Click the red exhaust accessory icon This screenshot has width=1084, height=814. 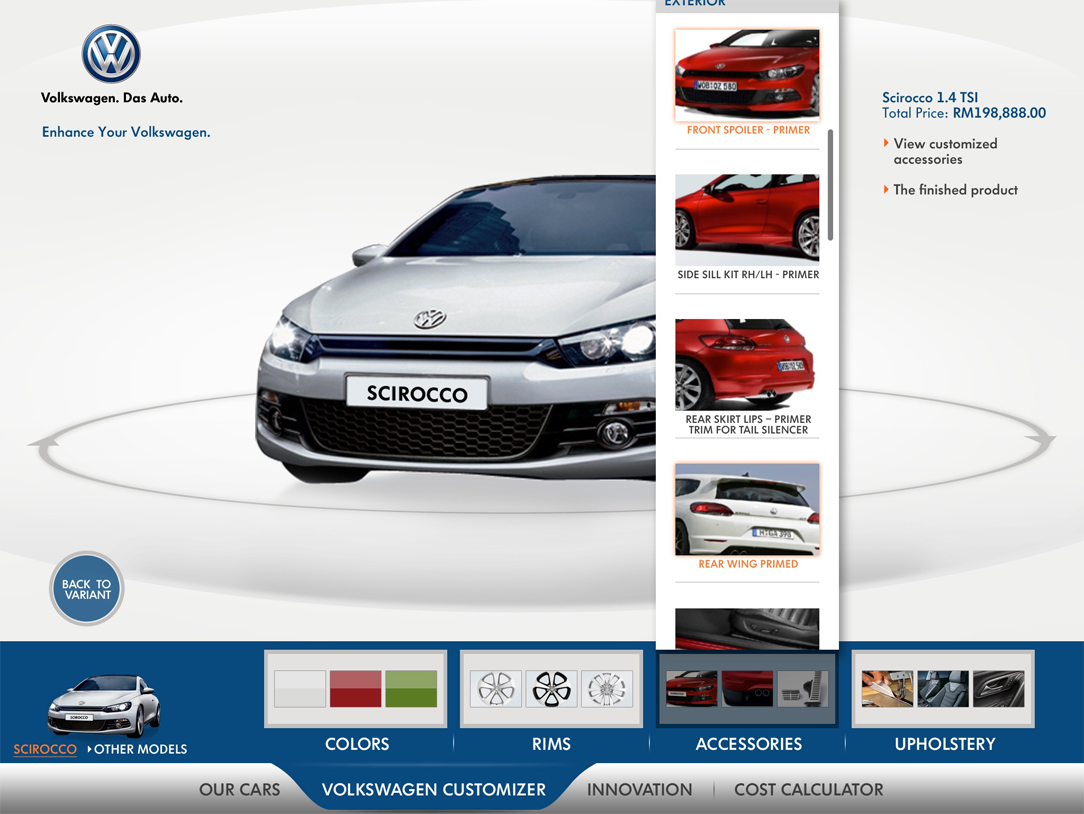[747, 688]
